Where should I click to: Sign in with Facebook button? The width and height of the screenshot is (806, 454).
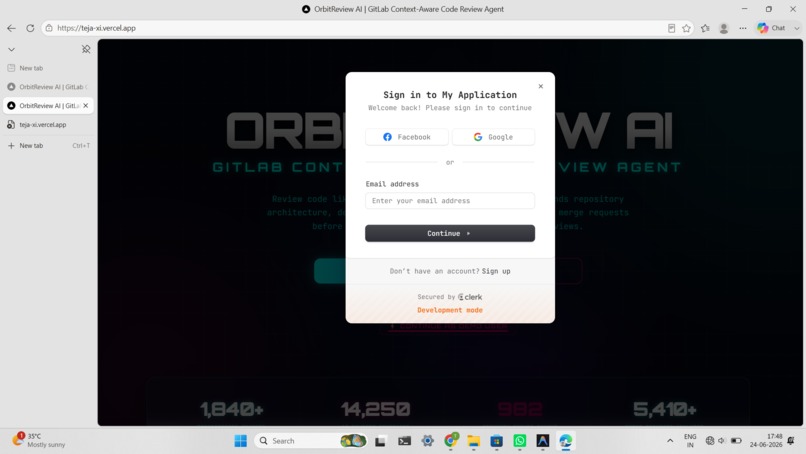pyautogui.click(x=407, y=137)
